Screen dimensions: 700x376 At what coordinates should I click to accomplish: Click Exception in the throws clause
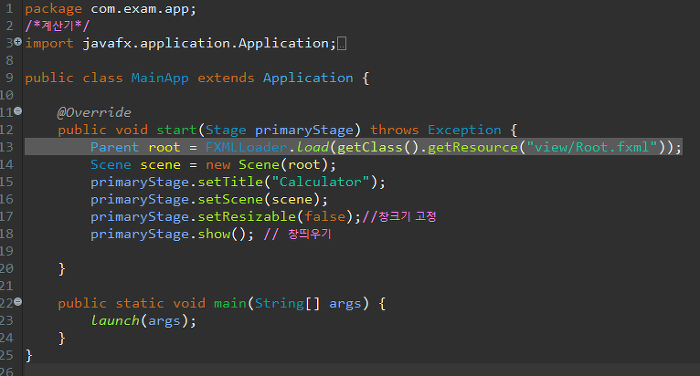pos(464,130)
